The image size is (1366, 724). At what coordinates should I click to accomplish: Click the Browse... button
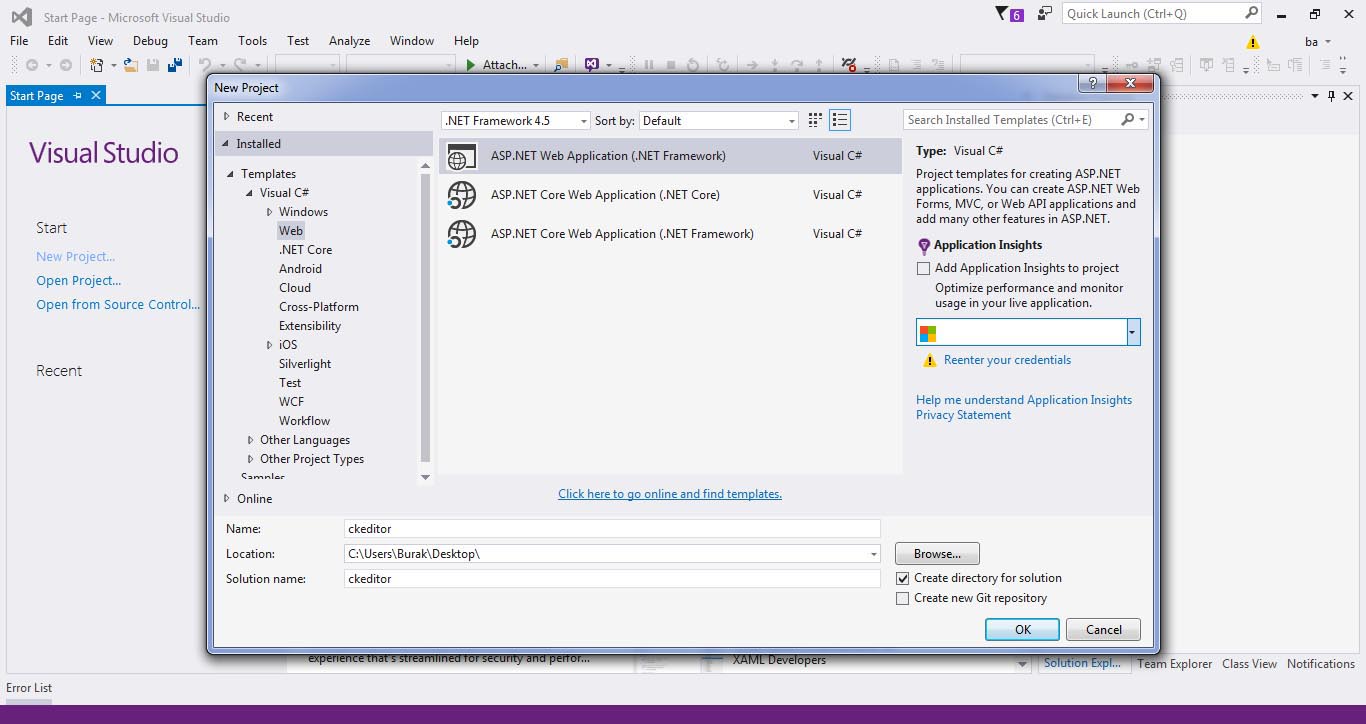(x=937, y=554)
